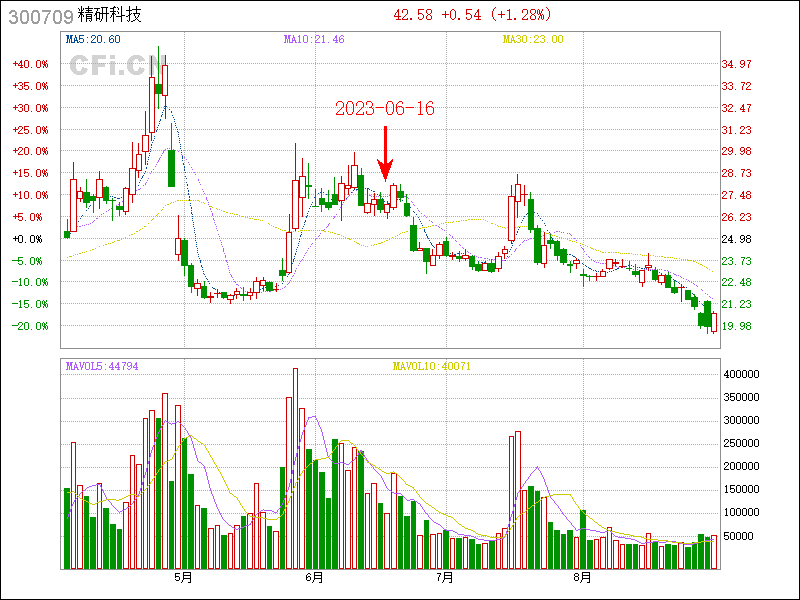Click the red arrow marking 2023-06-16
This screenshot has width=800, height=600.
click(x=386, y=150)
